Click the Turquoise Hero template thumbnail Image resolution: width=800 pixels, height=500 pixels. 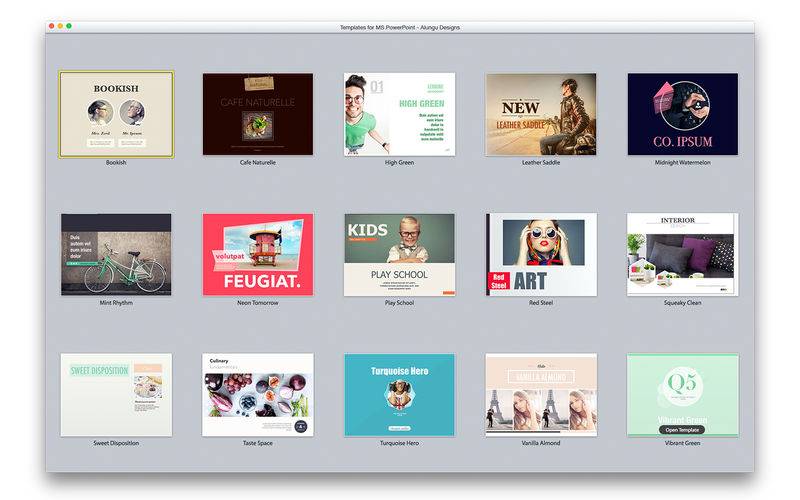click(x=399, y=394)
